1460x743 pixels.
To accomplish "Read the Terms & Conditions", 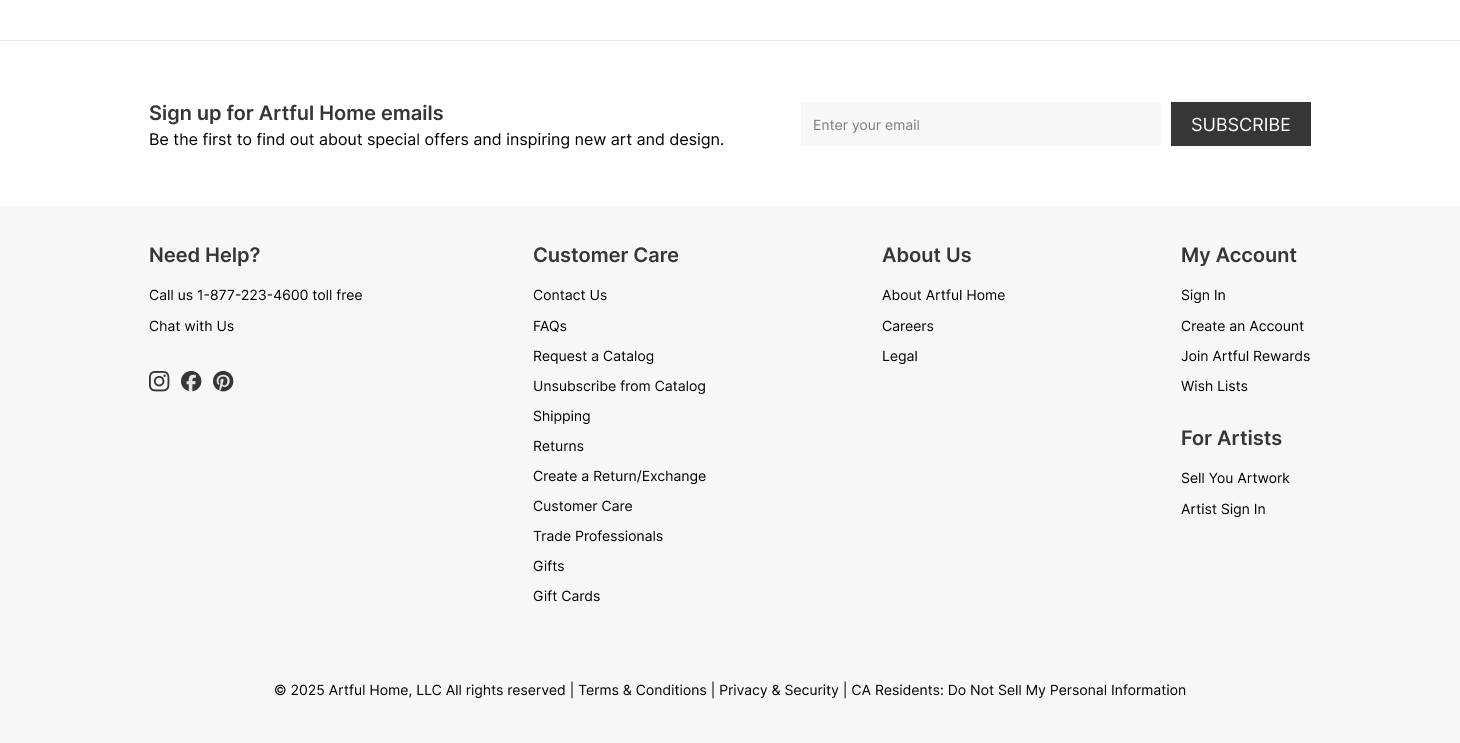I will point(642,690).
